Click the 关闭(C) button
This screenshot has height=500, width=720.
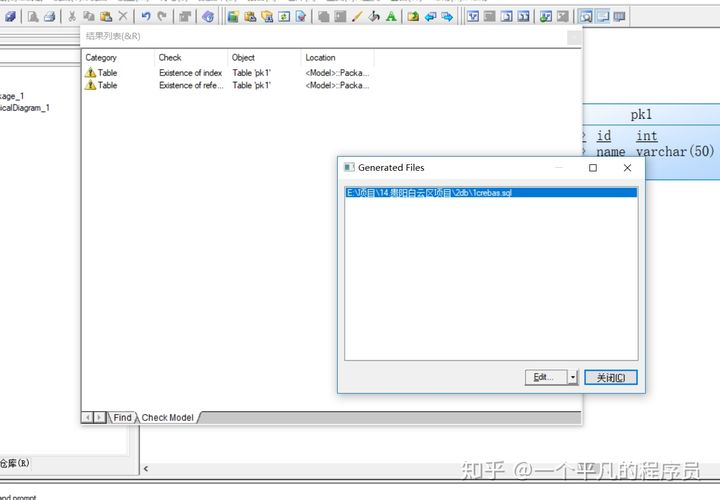click(x=611, y=377)
